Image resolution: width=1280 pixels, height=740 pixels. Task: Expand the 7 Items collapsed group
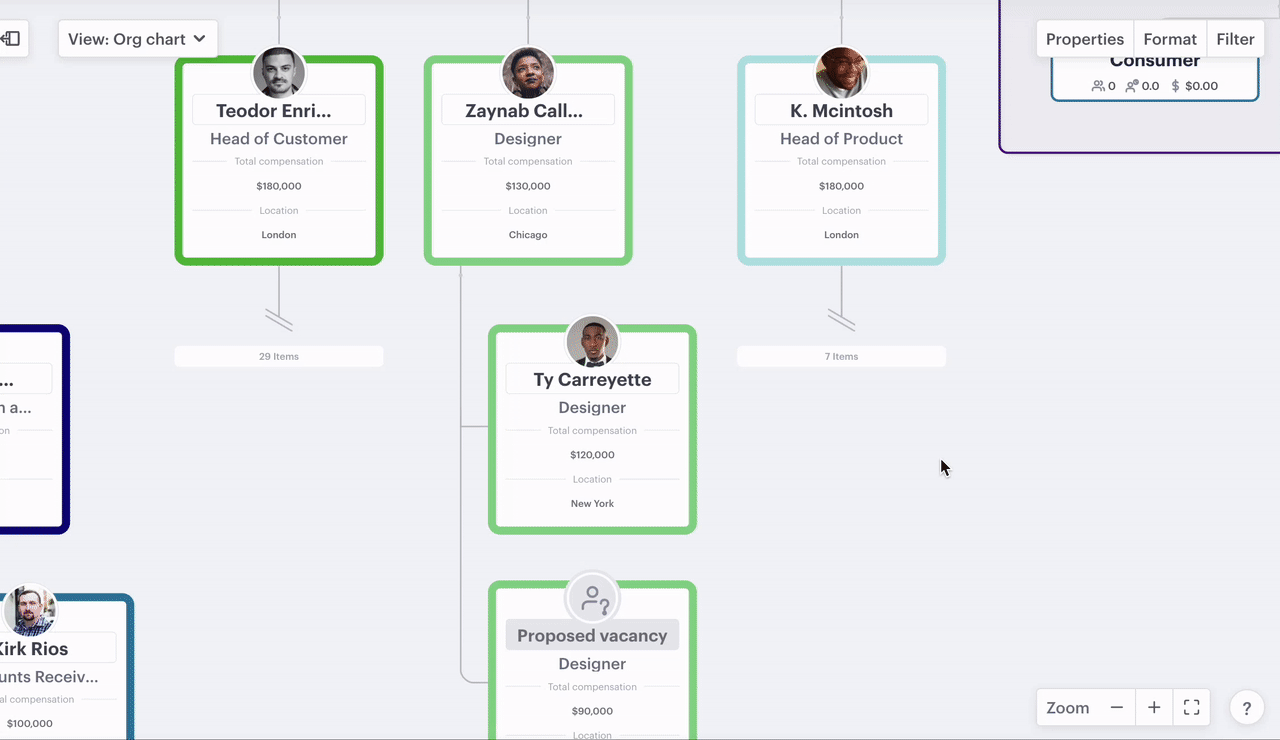click(841, 356)
